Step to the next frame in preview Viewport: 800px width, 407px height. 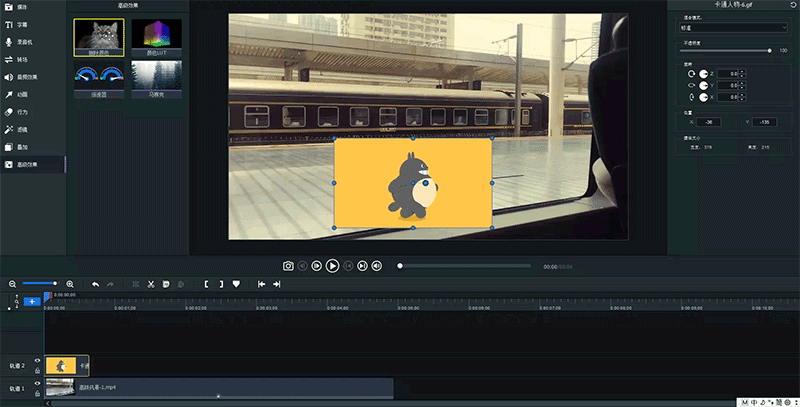[362, 266]
